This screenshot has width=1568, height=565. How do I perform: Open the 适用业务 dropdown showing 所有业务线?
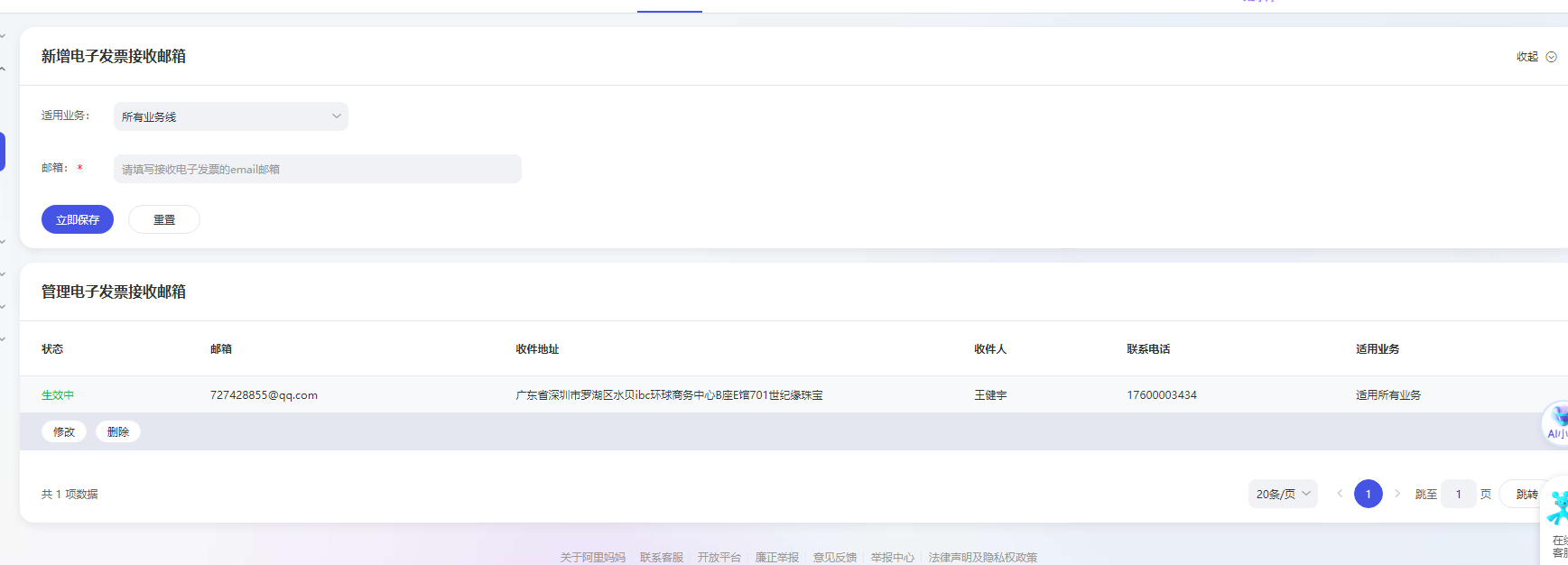(231, 116)
